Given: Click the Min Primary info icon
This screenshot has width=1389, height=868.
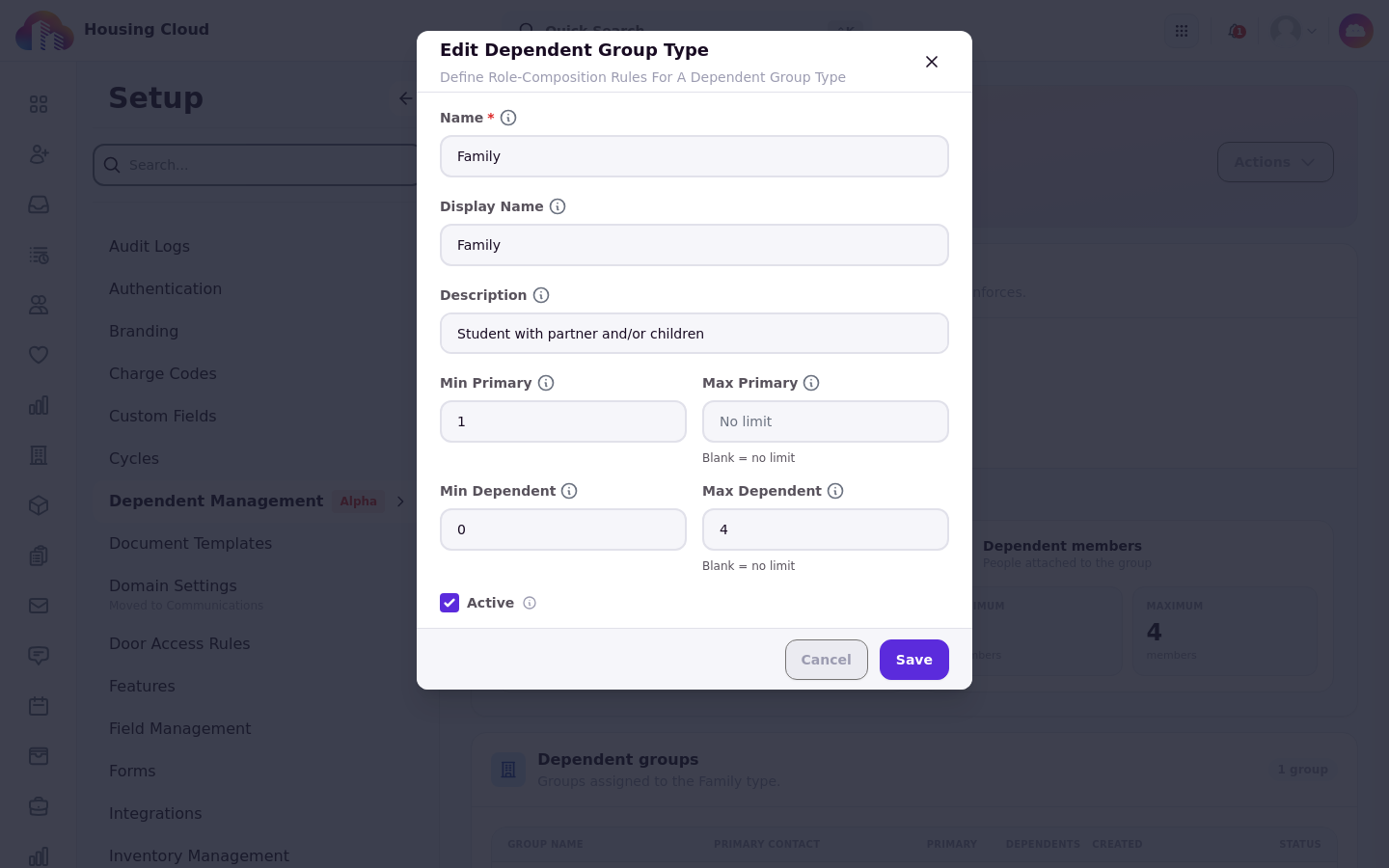Looking at the screenshot, I should tap(546, 383).
